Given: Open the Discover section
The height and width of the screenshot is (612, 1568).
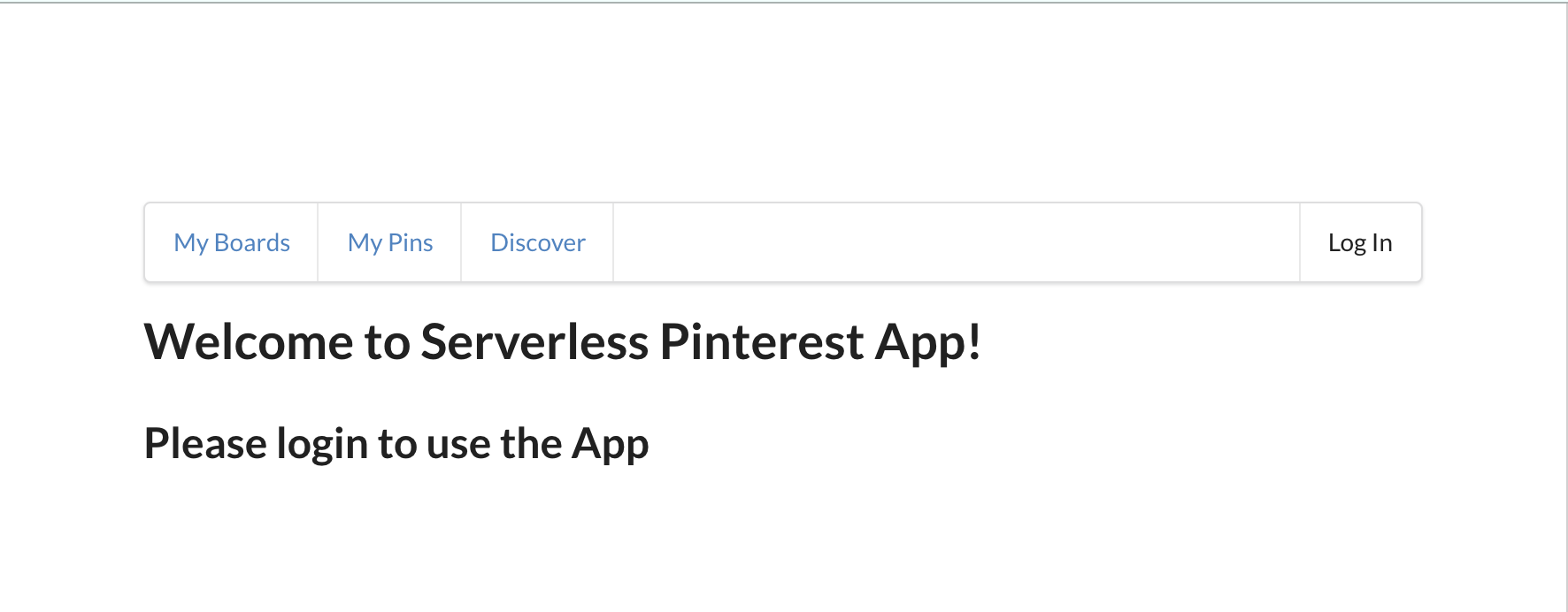Looking at the screenshot, I should pyautogui.click(x=538, y=242).
